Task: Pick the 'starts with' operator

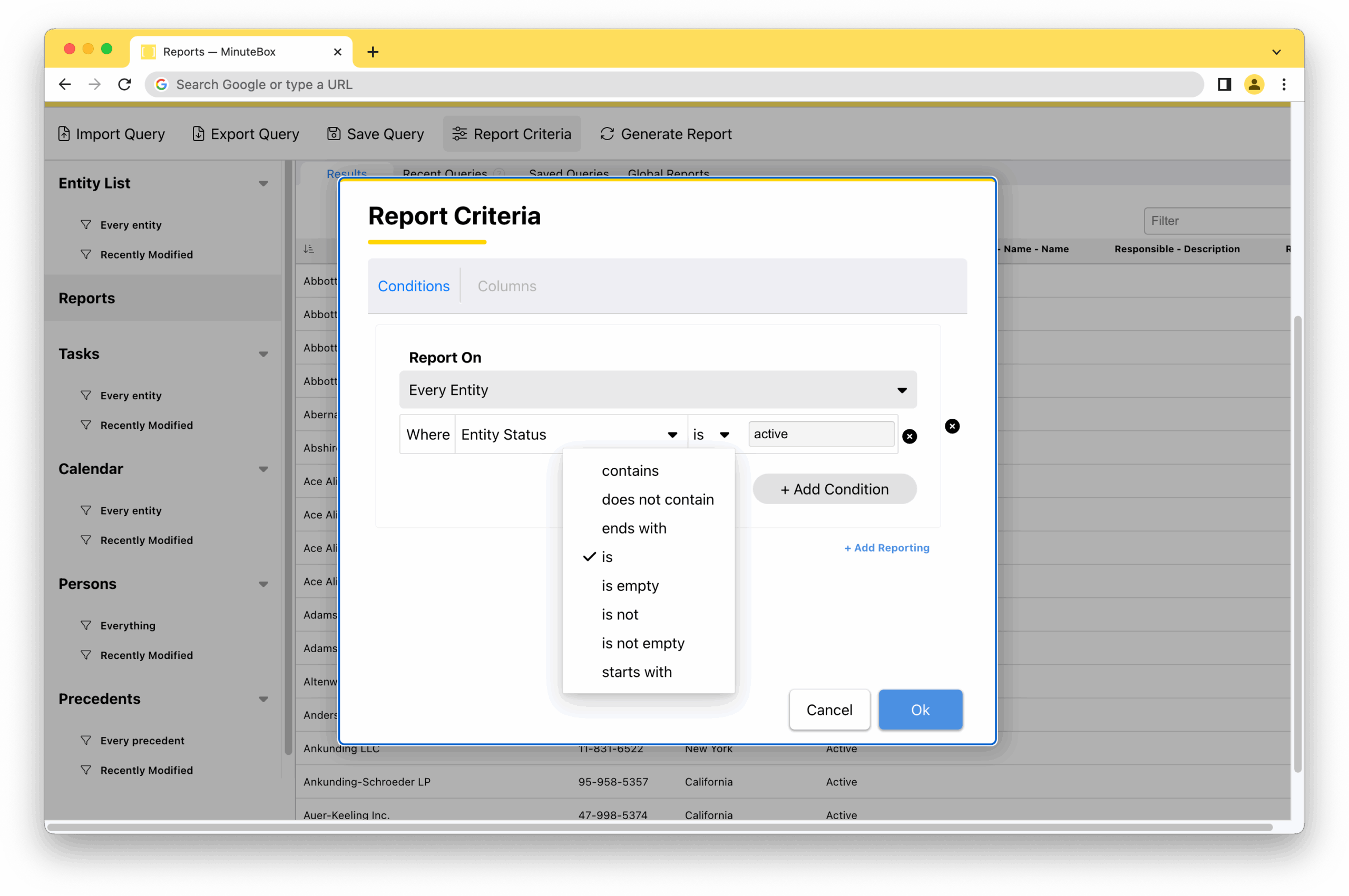Action: click(637, 672)
